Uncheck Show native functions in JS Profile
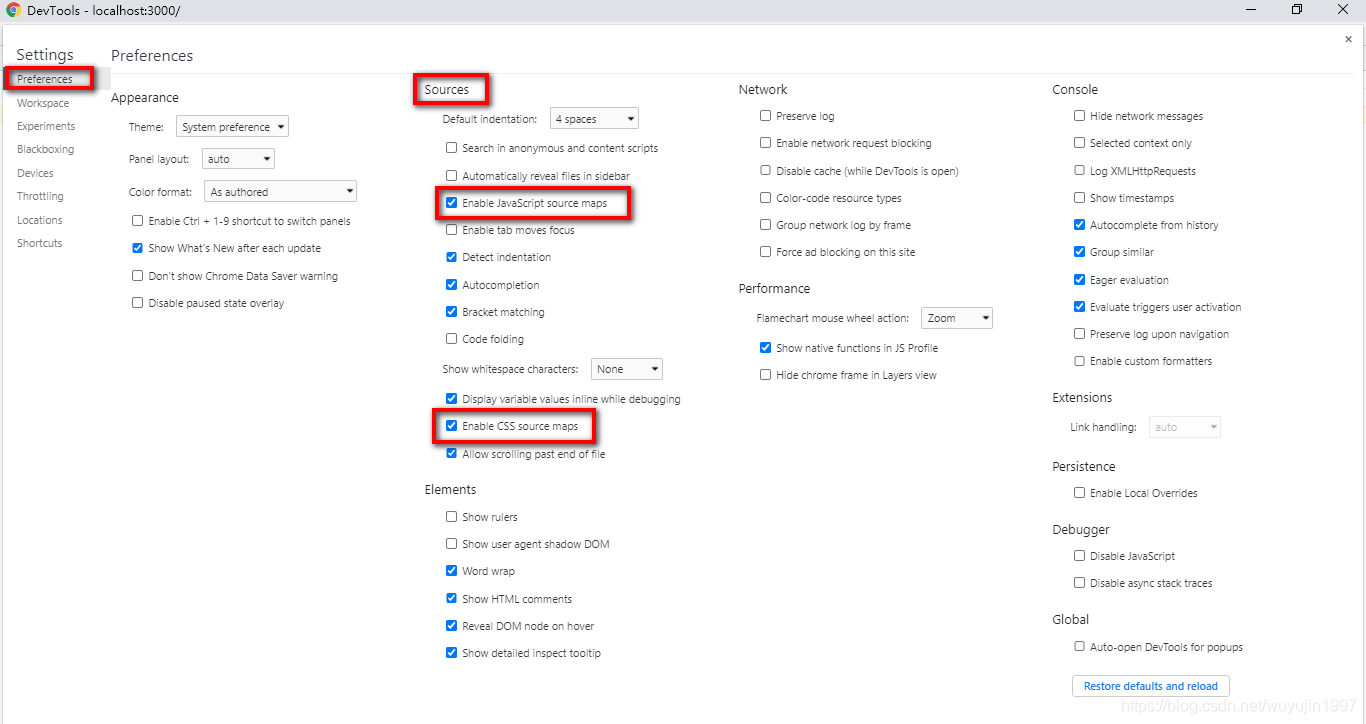This screenshot has height=724, width=1366. click(x=765, y=348)
